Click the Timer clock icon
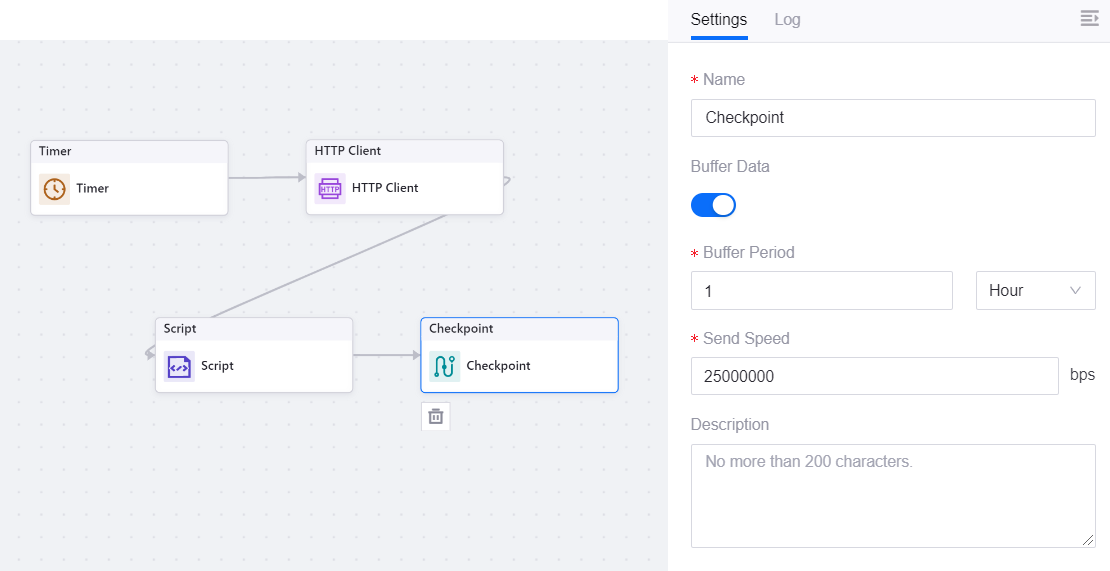Screen dimensions: 1110x571 (54, 188)
